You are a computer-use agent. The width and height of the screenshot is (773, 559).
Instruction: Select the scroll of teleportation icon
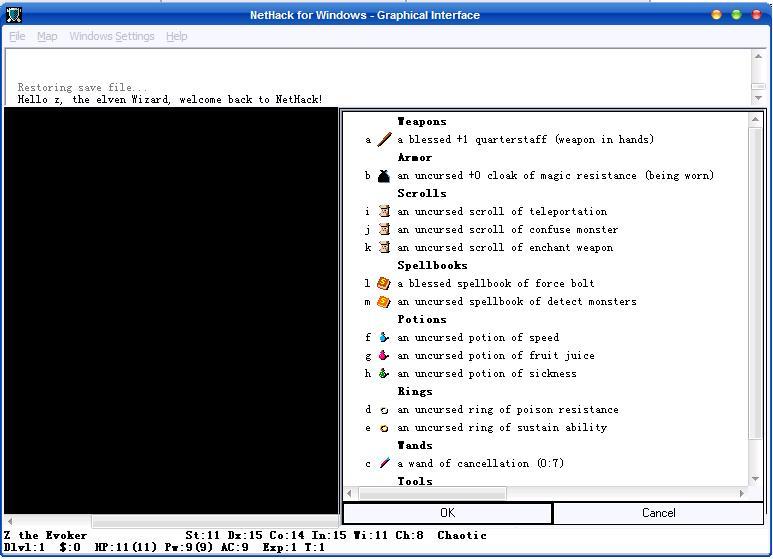(384, 211)
